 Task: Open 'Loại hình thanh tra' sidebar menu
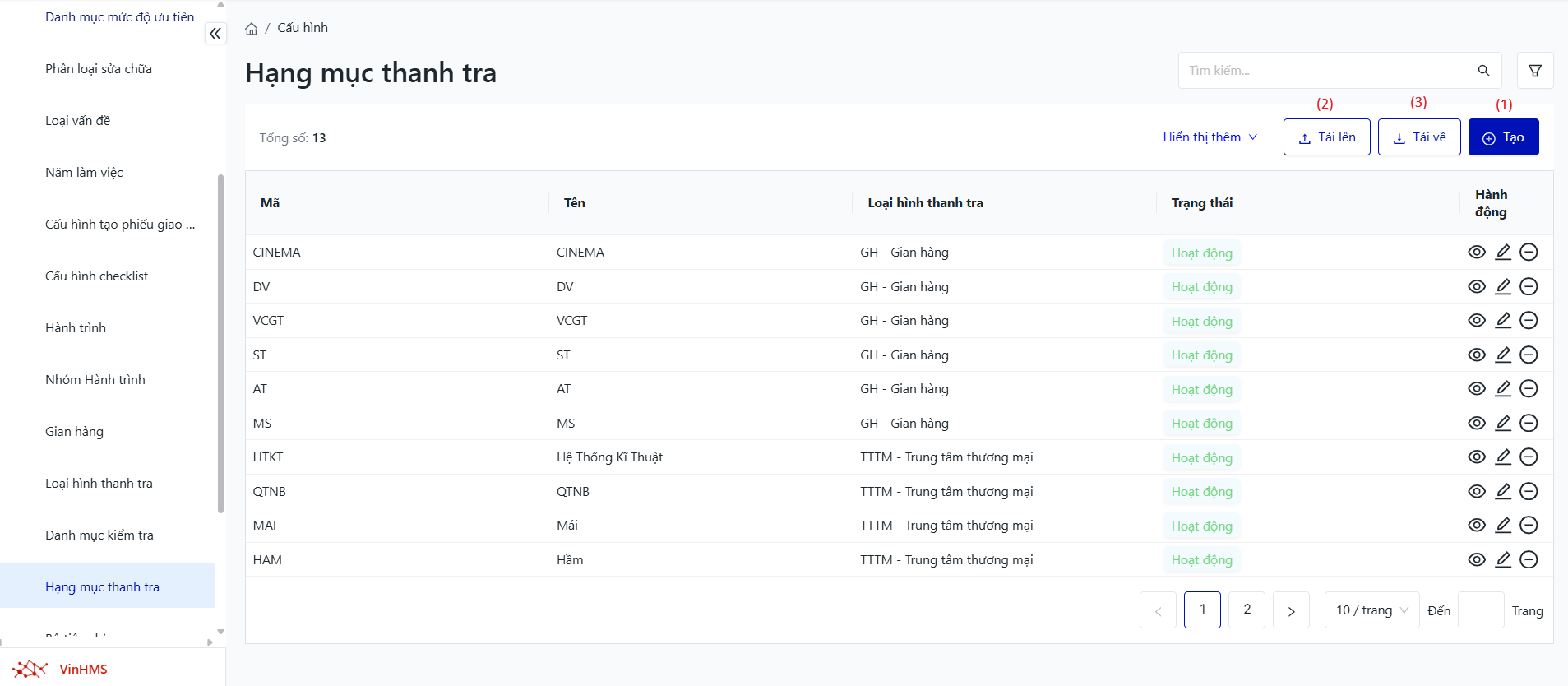pyautogui.click(x=99, y=484)
